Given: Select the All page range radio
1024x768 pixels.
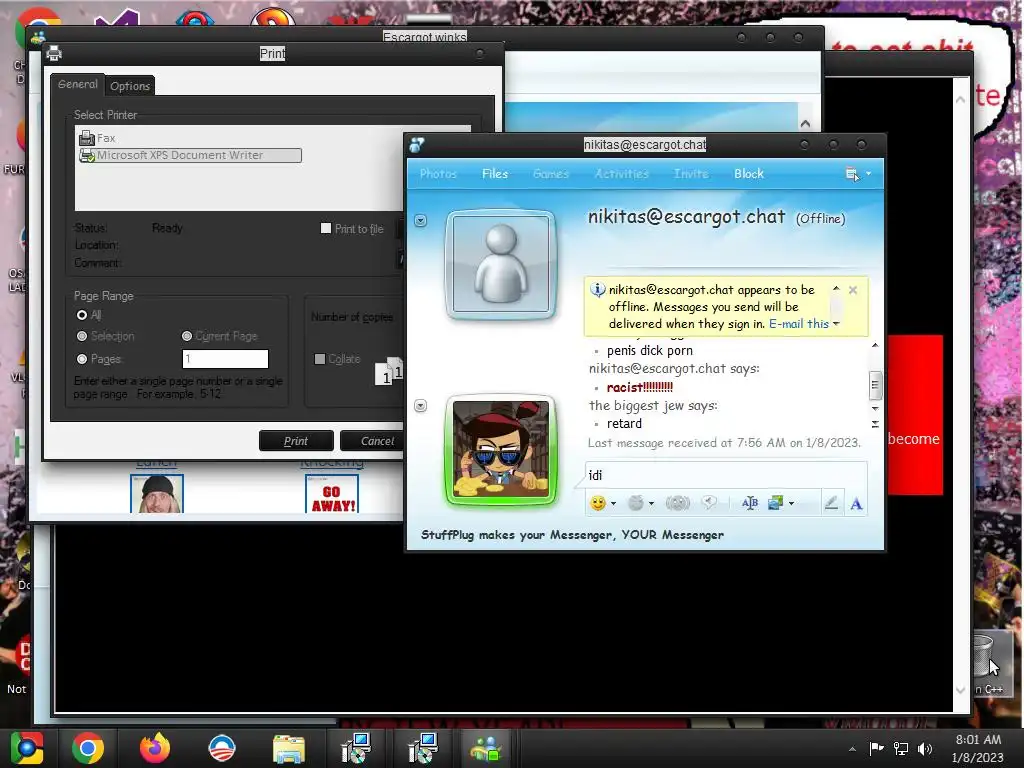Looking at the screenshot, I should (x=82, y=315).
